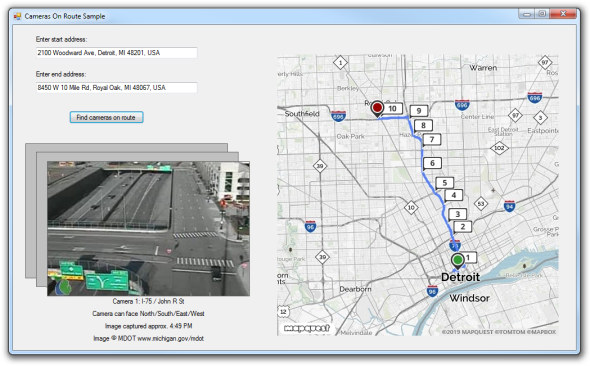Click the end address input field
This screenshot has width=590, height=366.
click(x=116, y=88)
